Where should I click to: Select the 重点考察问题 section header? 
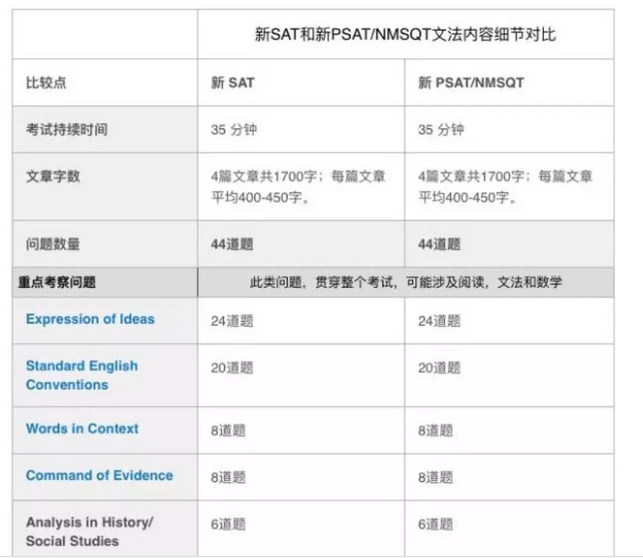click(x=57, y=282)
